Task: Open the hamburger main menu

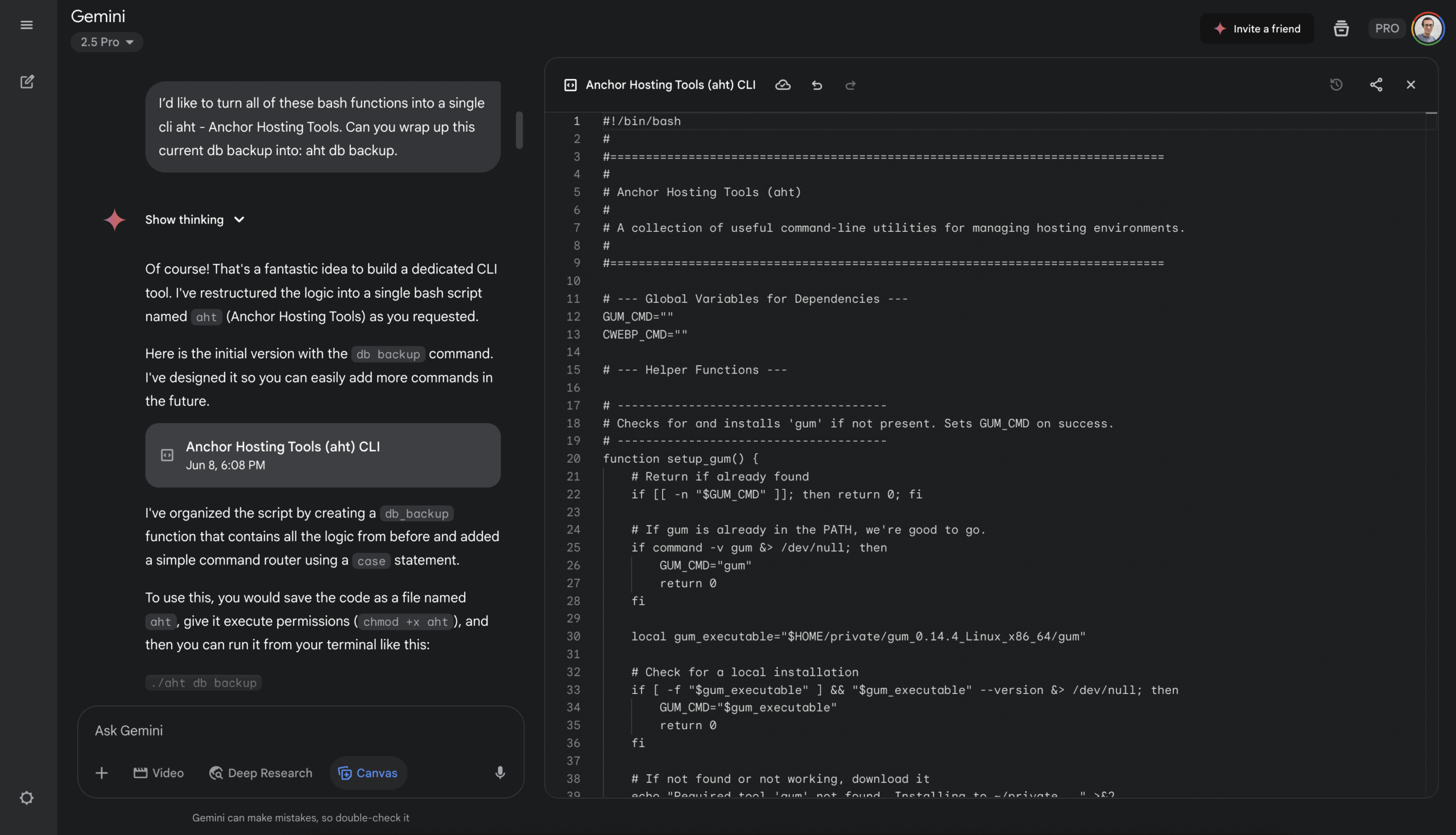Action: [26, 24]
